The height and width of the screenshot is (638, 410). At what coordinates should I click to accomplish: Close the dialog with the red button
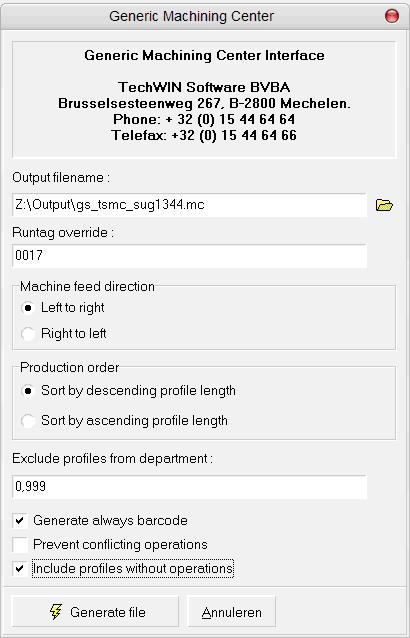(x=392, y=16)
